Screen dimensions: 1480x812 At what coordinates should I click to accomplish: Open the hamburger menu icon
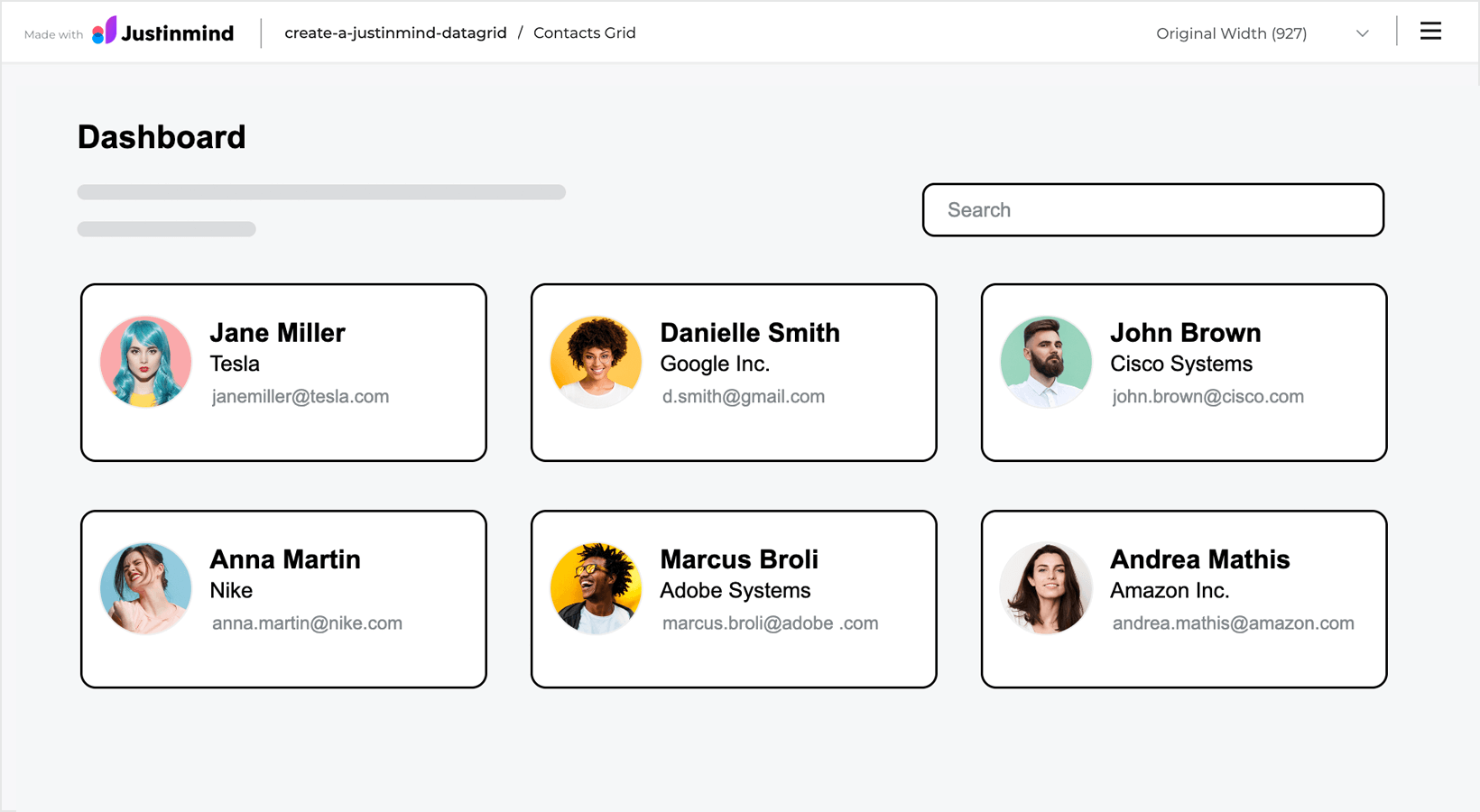(1430, 32)
